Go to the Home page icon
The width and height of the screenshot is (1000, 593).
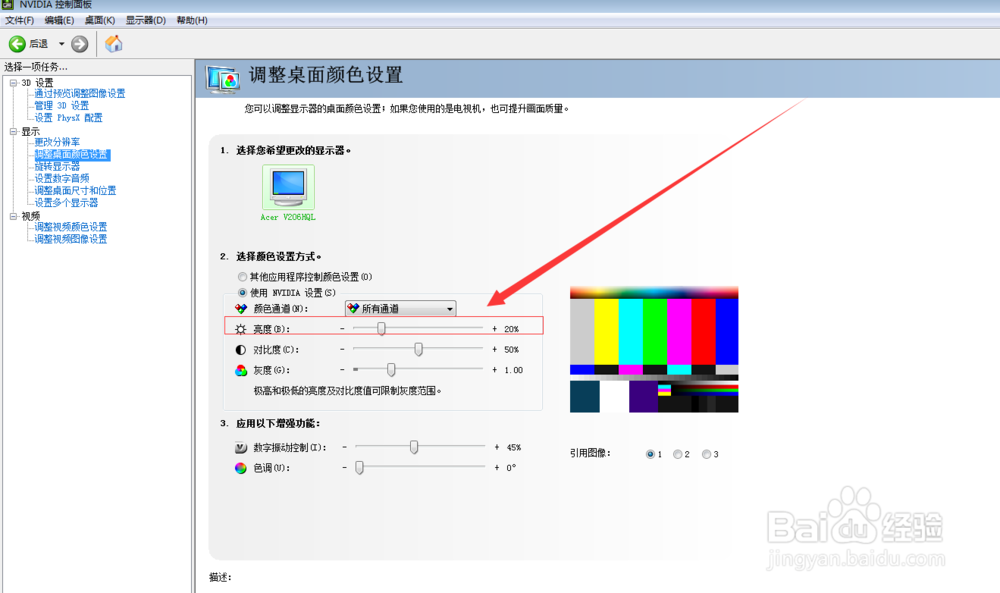(x=114, y=44)
